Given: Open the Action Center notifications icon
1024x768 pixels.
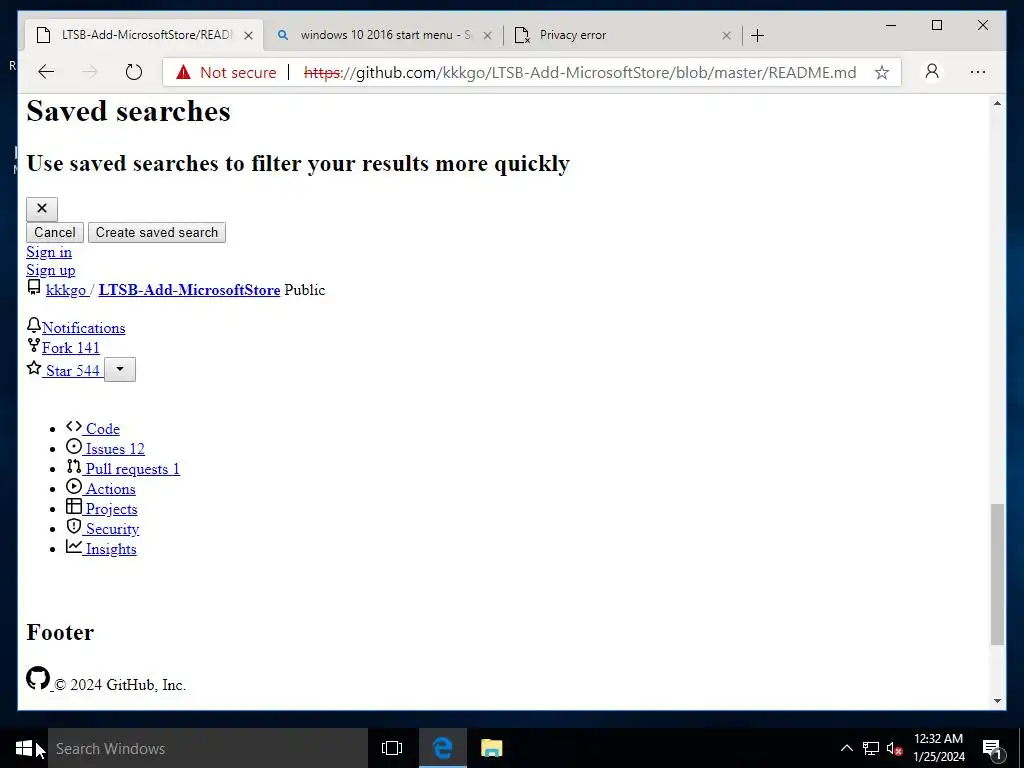Looking at the screenshot, I should [992, 748].
